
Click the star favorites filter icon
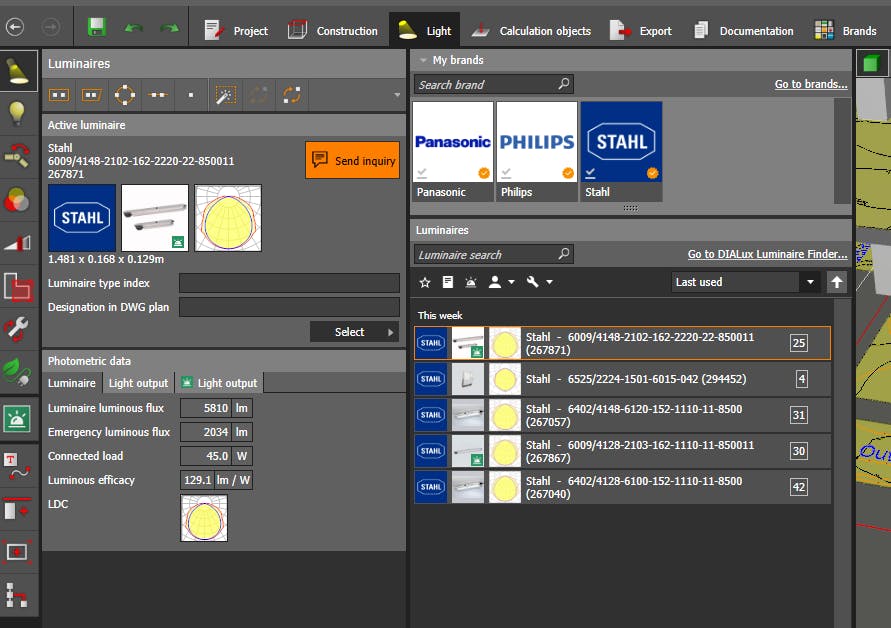click(425, 283)
